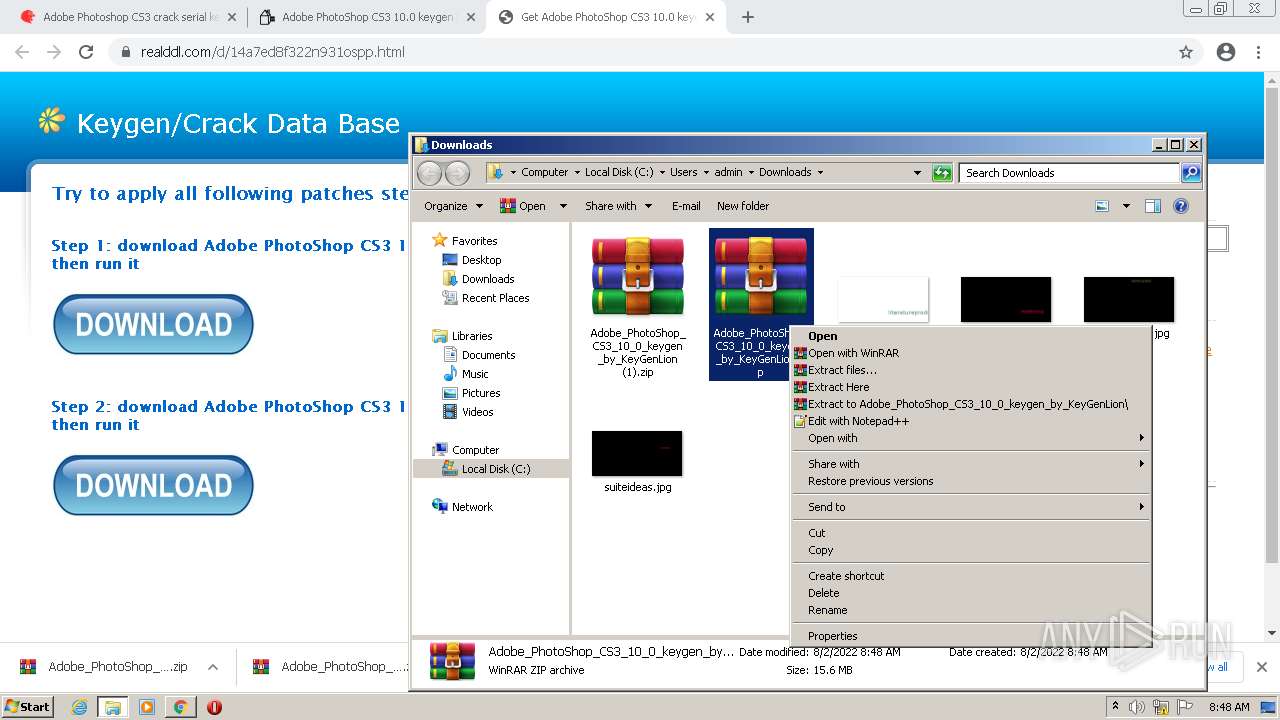Select Videos library in navigation pane
The width and height of the screenshot is (1280, 720).
[477, 412]
